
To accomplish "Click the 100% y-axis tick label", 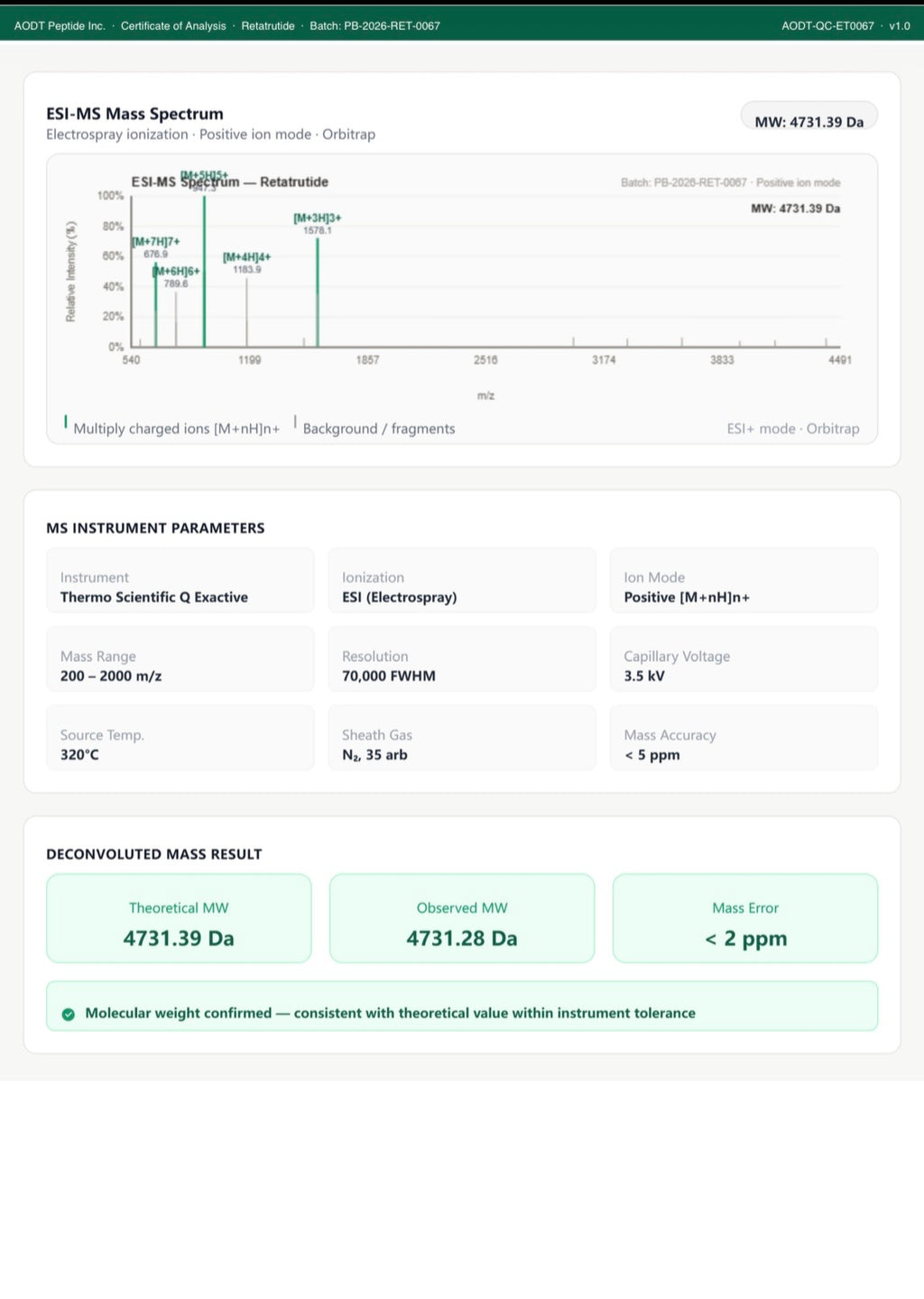I will 110,195.
